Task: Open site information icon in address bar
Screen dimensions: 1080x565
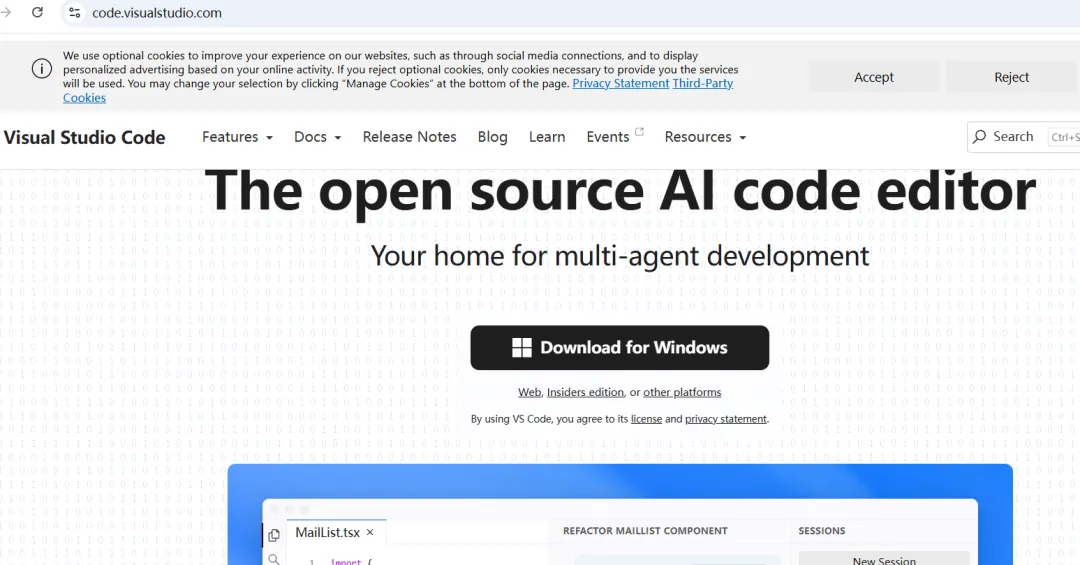Action: pos(75,12)
